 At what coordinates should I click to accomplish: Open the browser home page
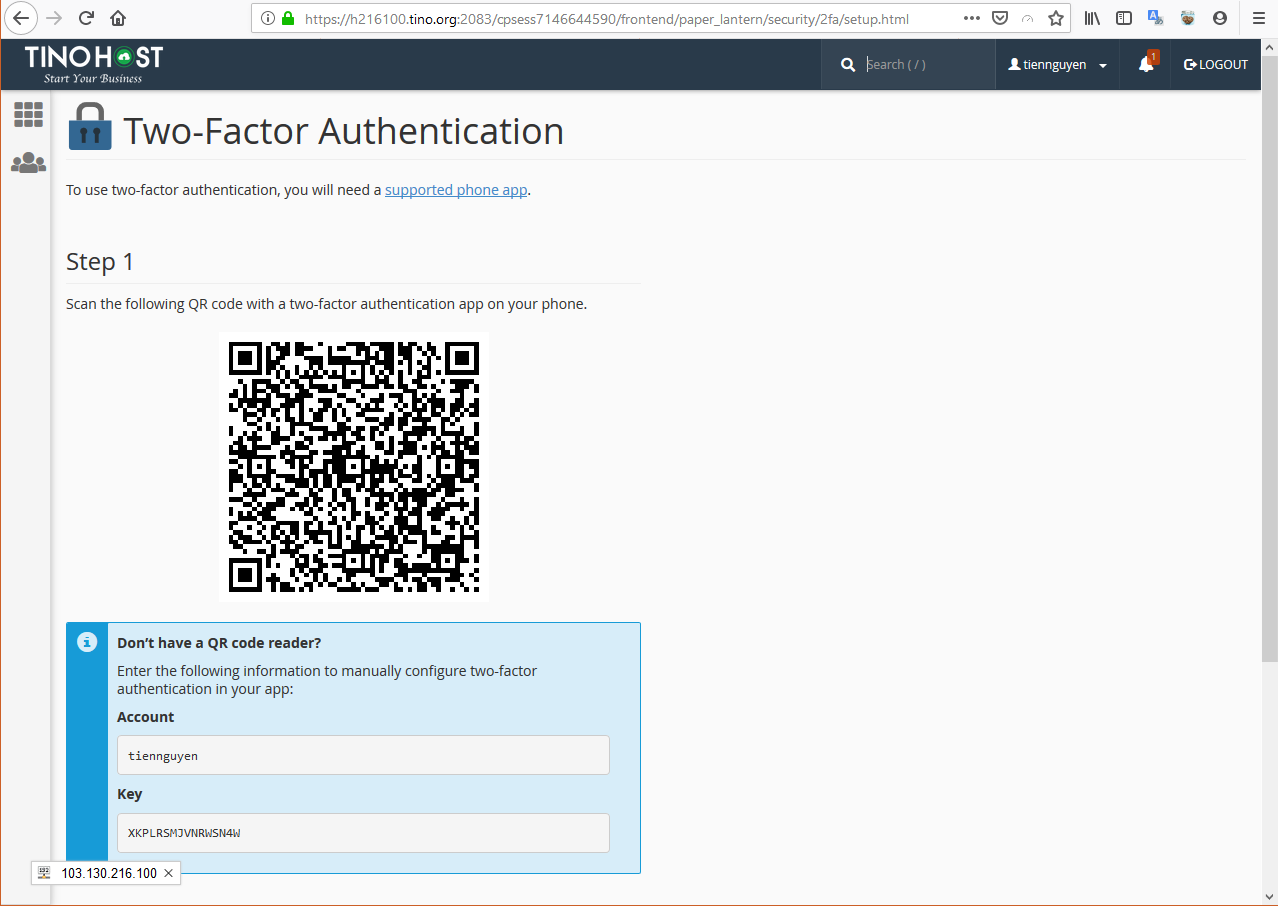[118, 18]
